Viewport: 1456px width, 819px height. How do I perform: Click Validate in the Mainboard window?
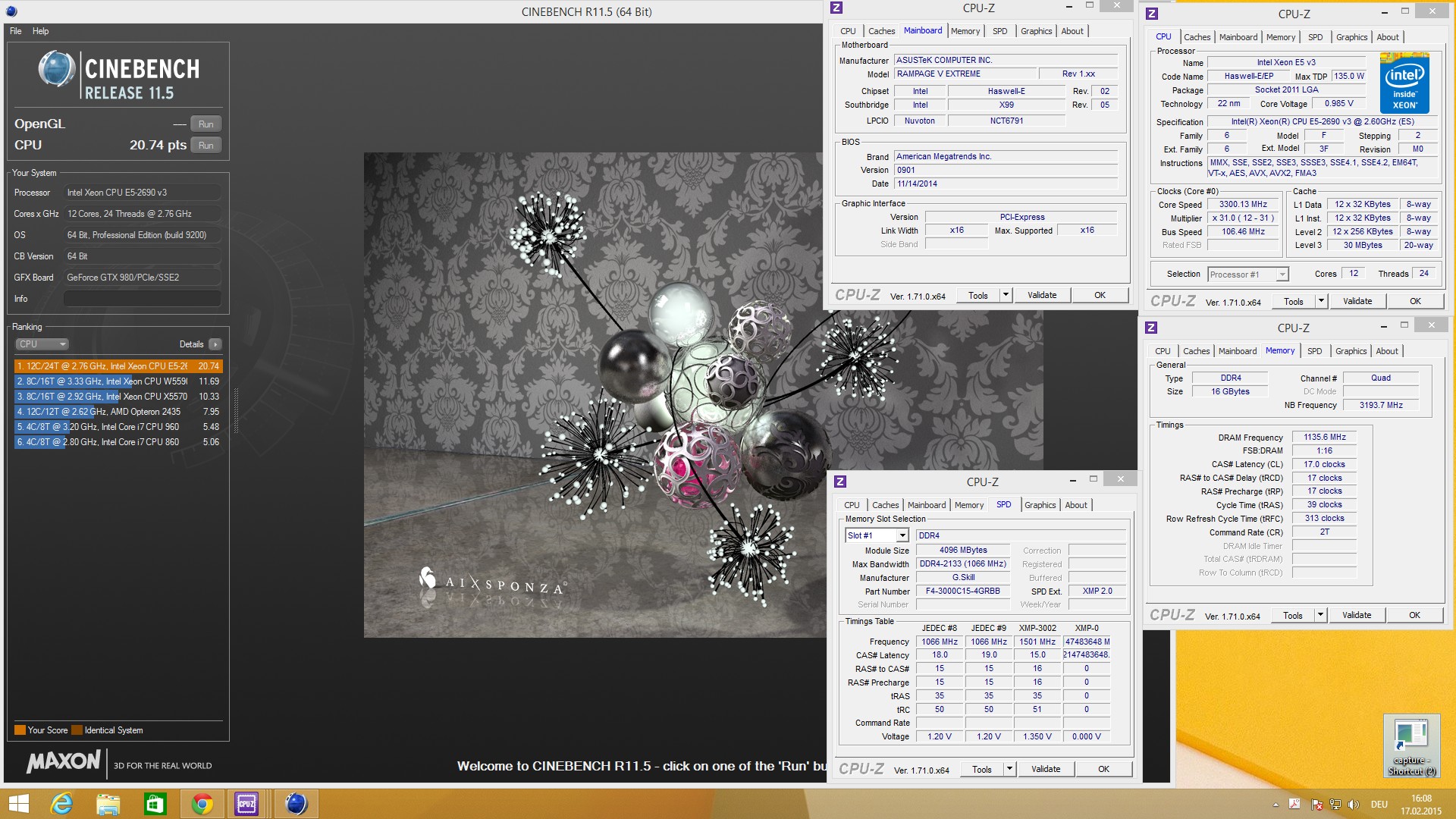1042,295
